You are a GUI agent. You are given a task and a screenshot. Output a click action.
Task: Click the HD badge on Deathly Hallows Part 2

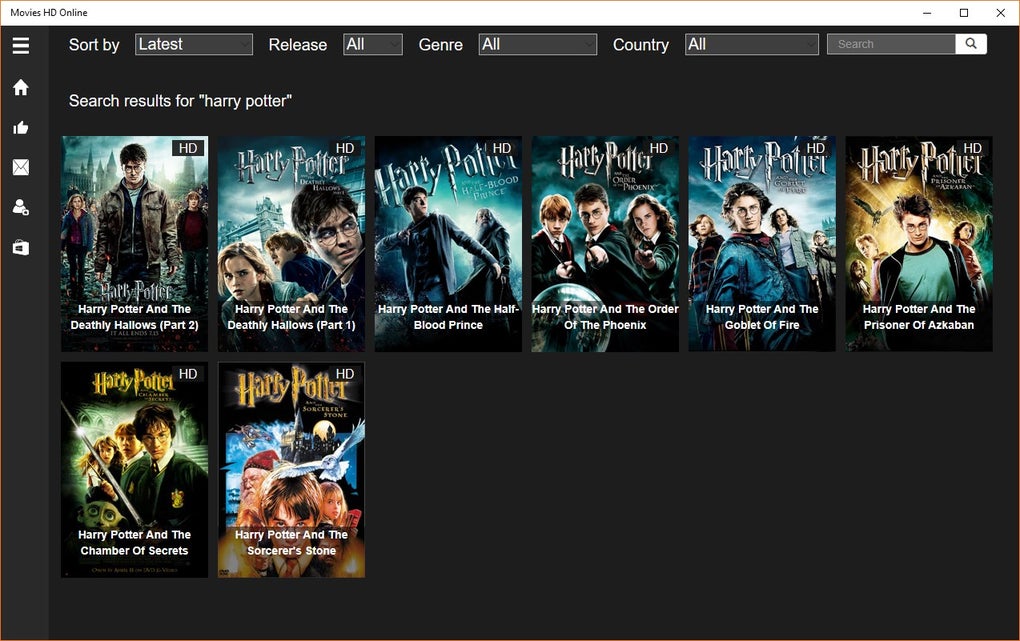(x=186, y=148)
